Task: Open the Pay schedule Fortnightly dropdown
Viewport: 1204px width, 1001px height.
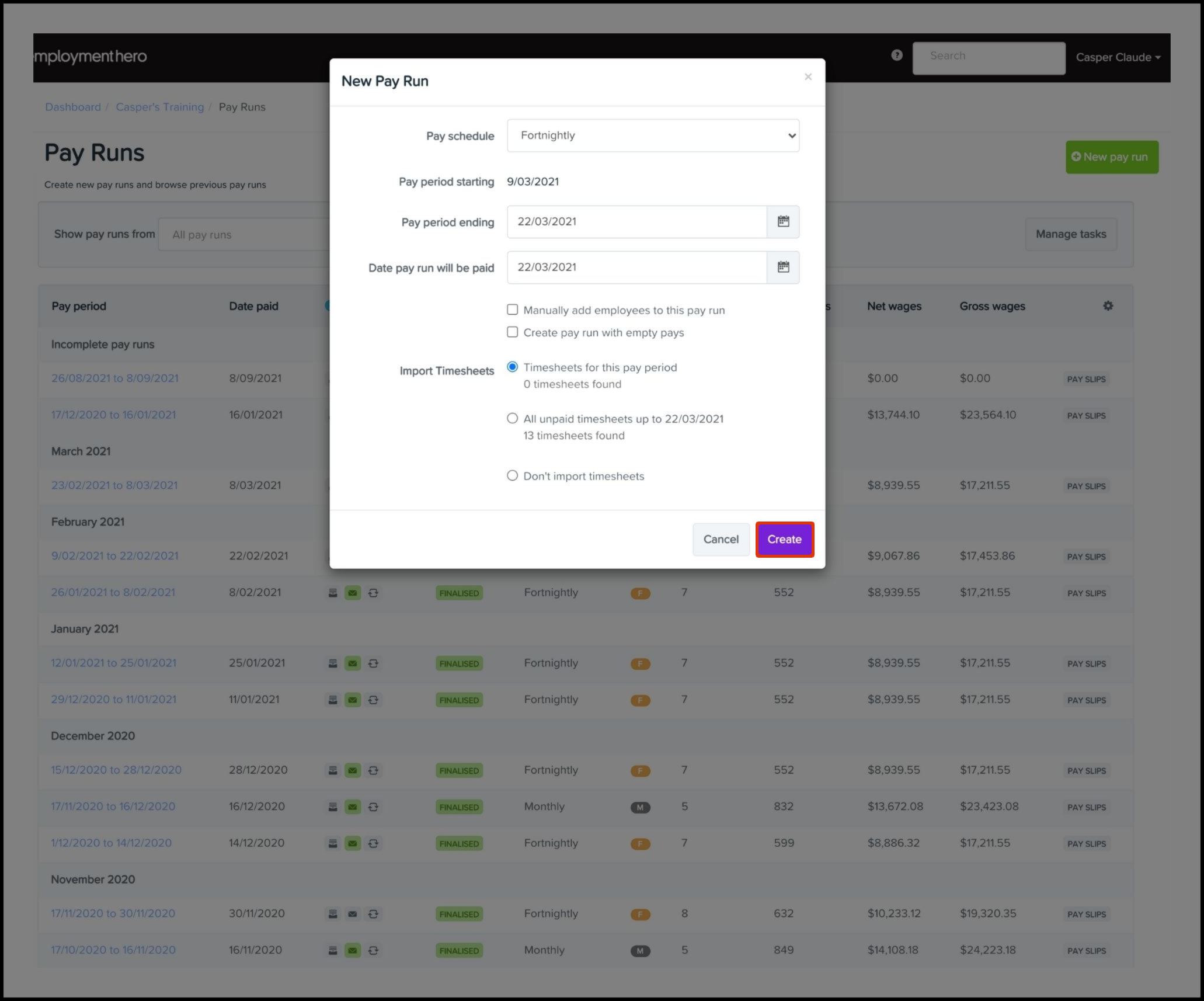Action: 653,135
